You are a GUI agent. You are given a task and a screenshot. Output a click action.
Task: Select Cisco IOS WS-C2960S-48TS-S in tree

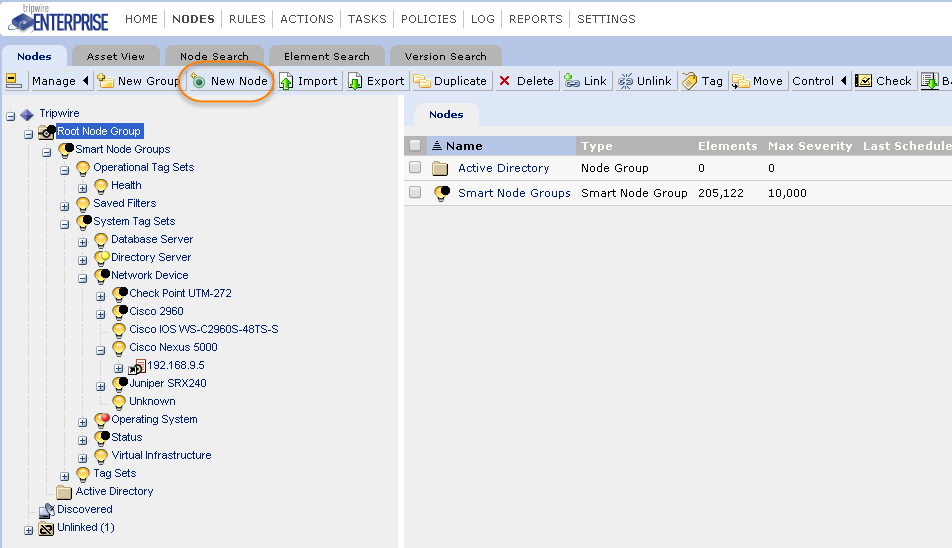[204, 330]
